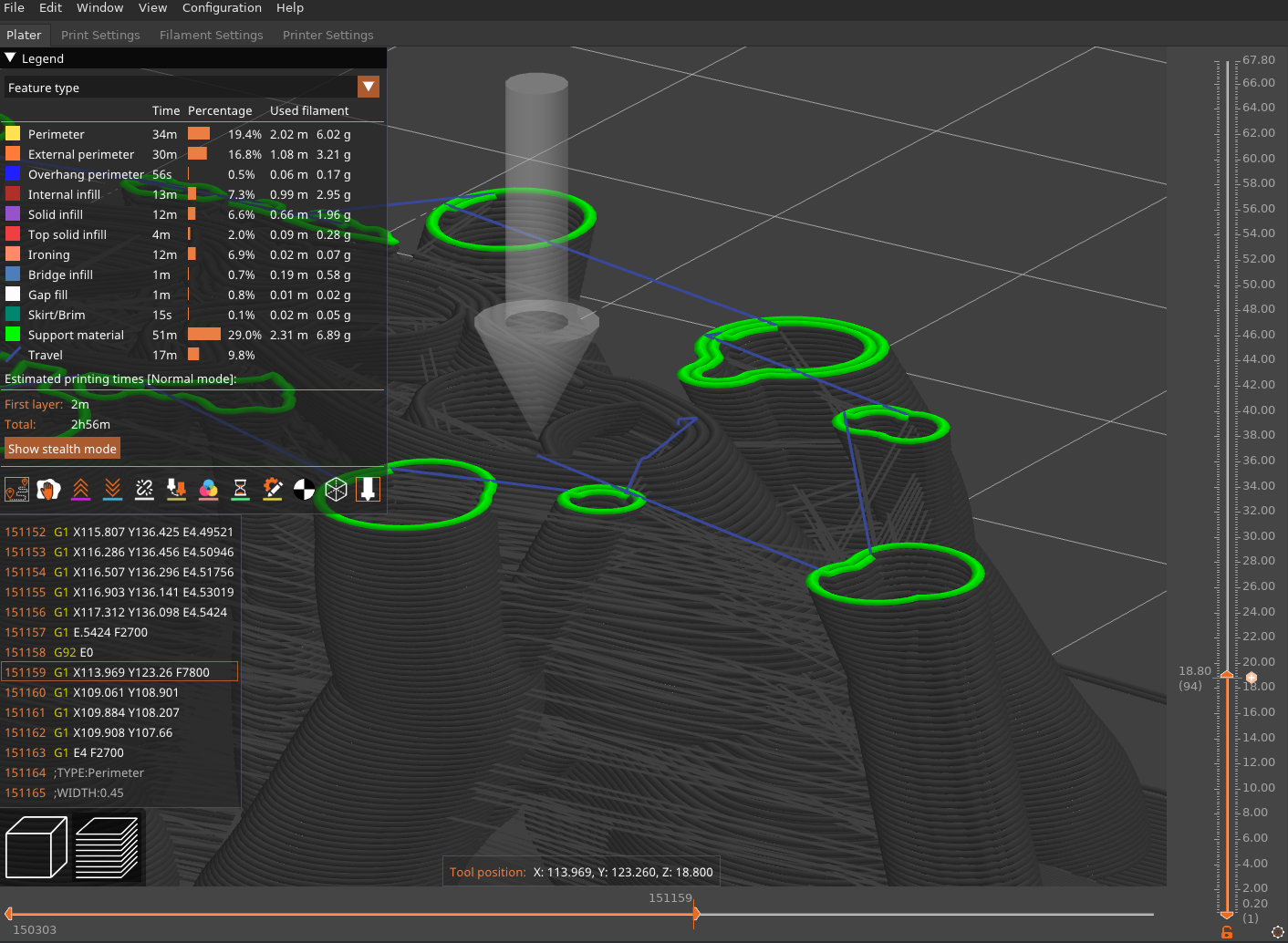Select G-code line 151163 in the list
1288x943 pixels.
91,752
